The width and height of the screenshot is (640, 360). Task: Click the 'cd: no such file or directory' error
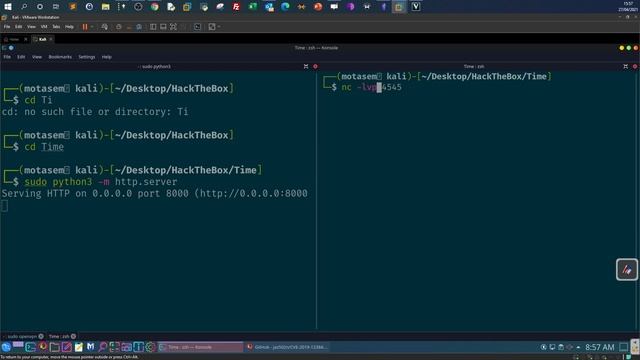click(x=95, y=111)
